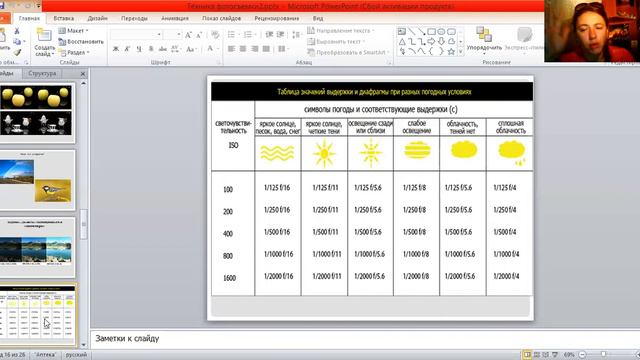Select the text box shape in shapes gallery

[402, 32]
